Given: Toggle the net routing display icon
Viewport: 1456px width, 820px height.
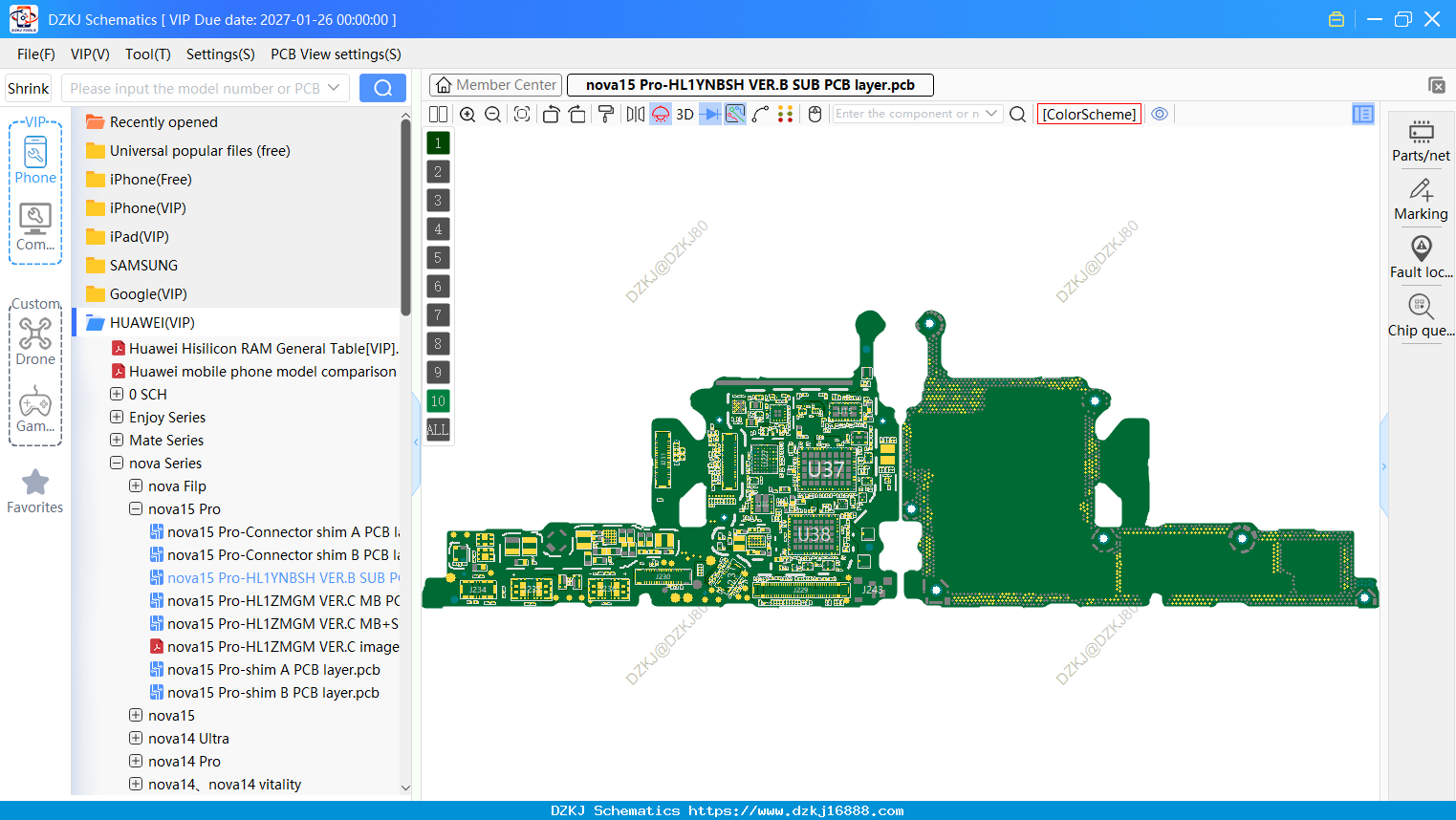Looking at the screenshot, I should [x=735, y=114].
